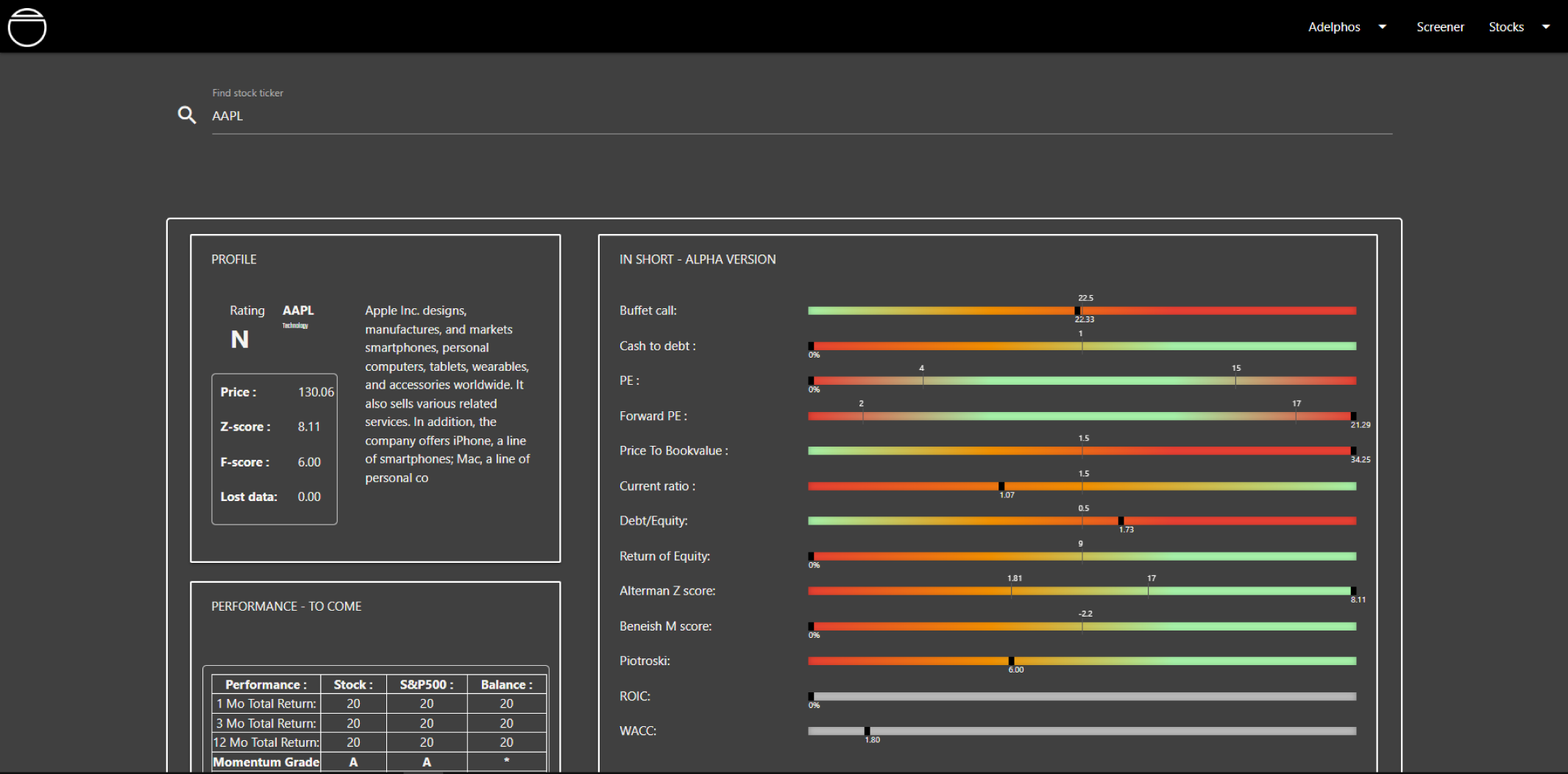Click the Current ratio marker at 1.07
The width and height of the screenshot is (1568, 774).
(1001, 486)
